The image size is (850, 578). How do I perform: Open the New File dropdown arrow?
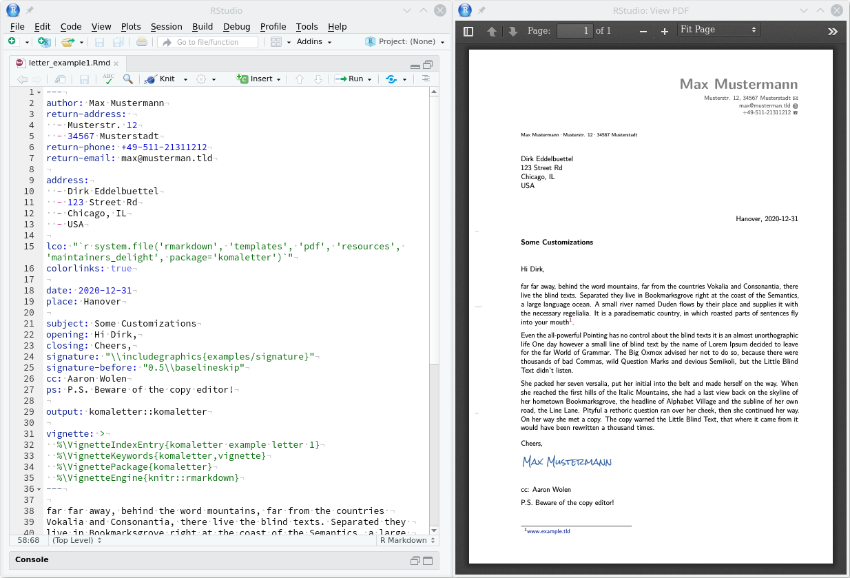(27, 42)
